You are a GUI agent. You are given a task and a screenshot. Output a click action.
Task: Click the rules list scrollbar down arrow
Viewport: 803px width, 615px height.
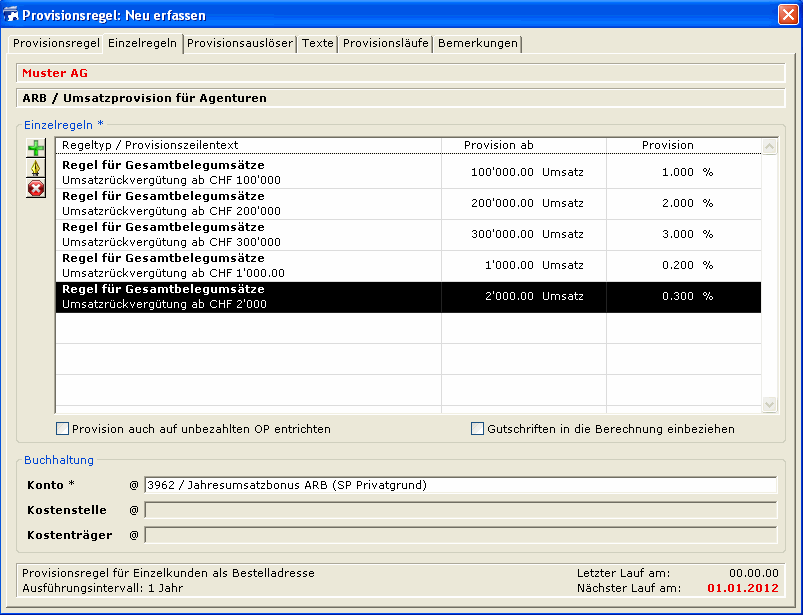pyautogui.click(x=769, y=405)
